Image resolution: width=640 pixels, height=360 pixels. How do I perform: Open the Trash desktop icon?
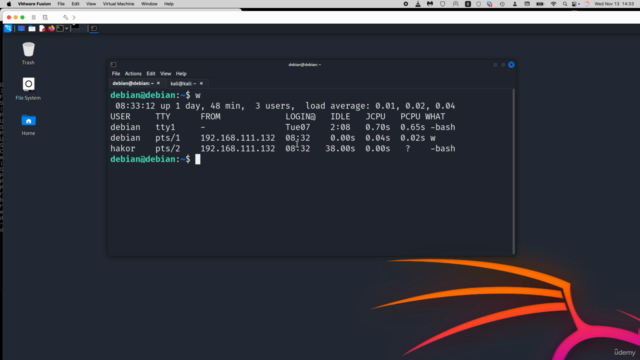coord(28,53)
